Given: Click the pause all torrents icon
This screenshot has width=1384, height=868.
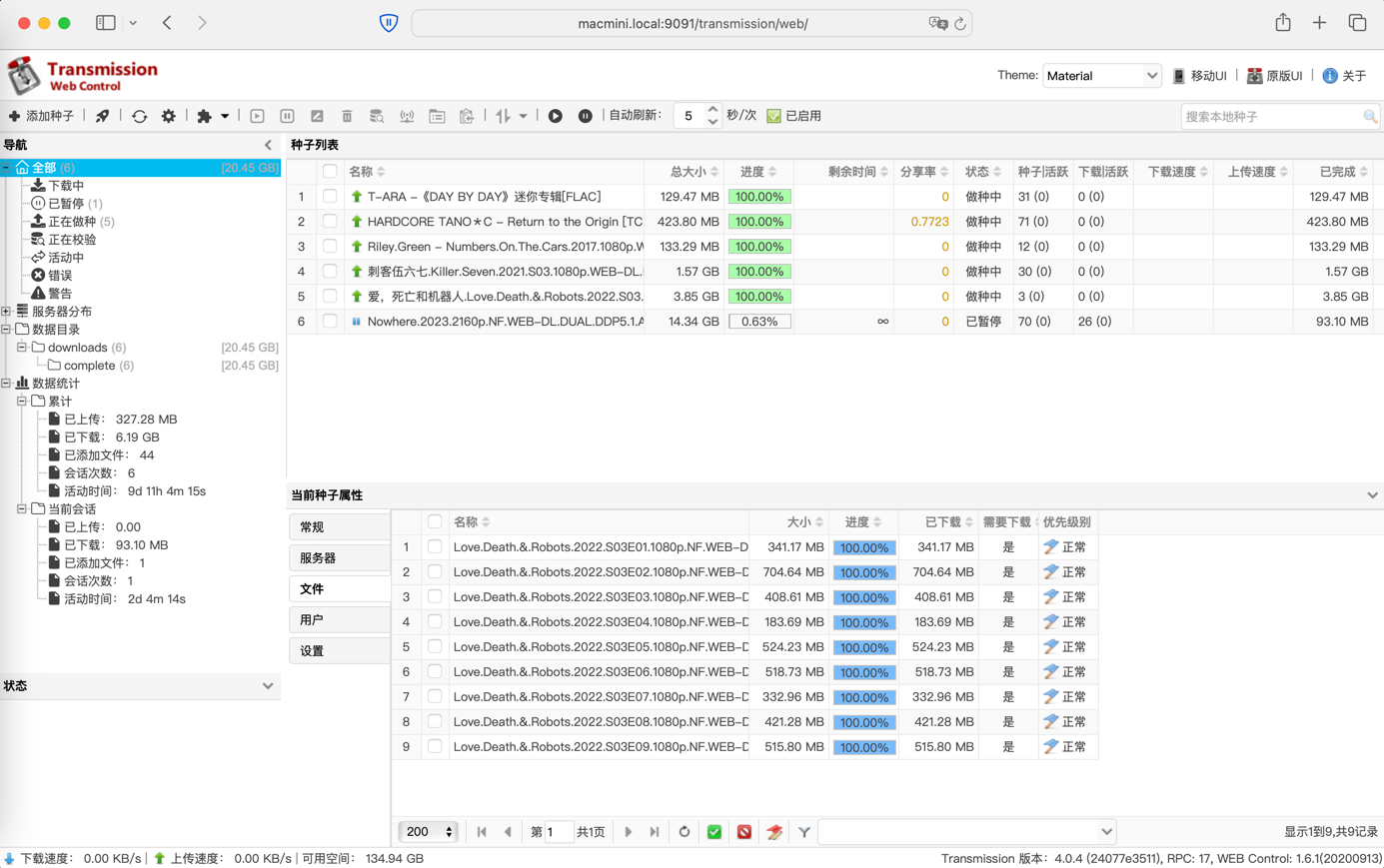Looking at the screenshot, I should (586, 116).
